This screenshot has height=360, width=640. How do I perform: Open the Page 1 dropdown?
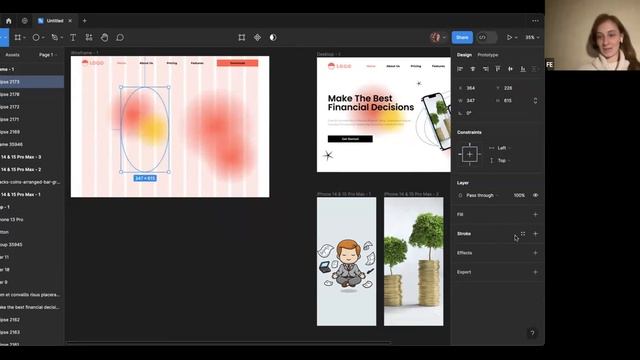click(48, 55)
